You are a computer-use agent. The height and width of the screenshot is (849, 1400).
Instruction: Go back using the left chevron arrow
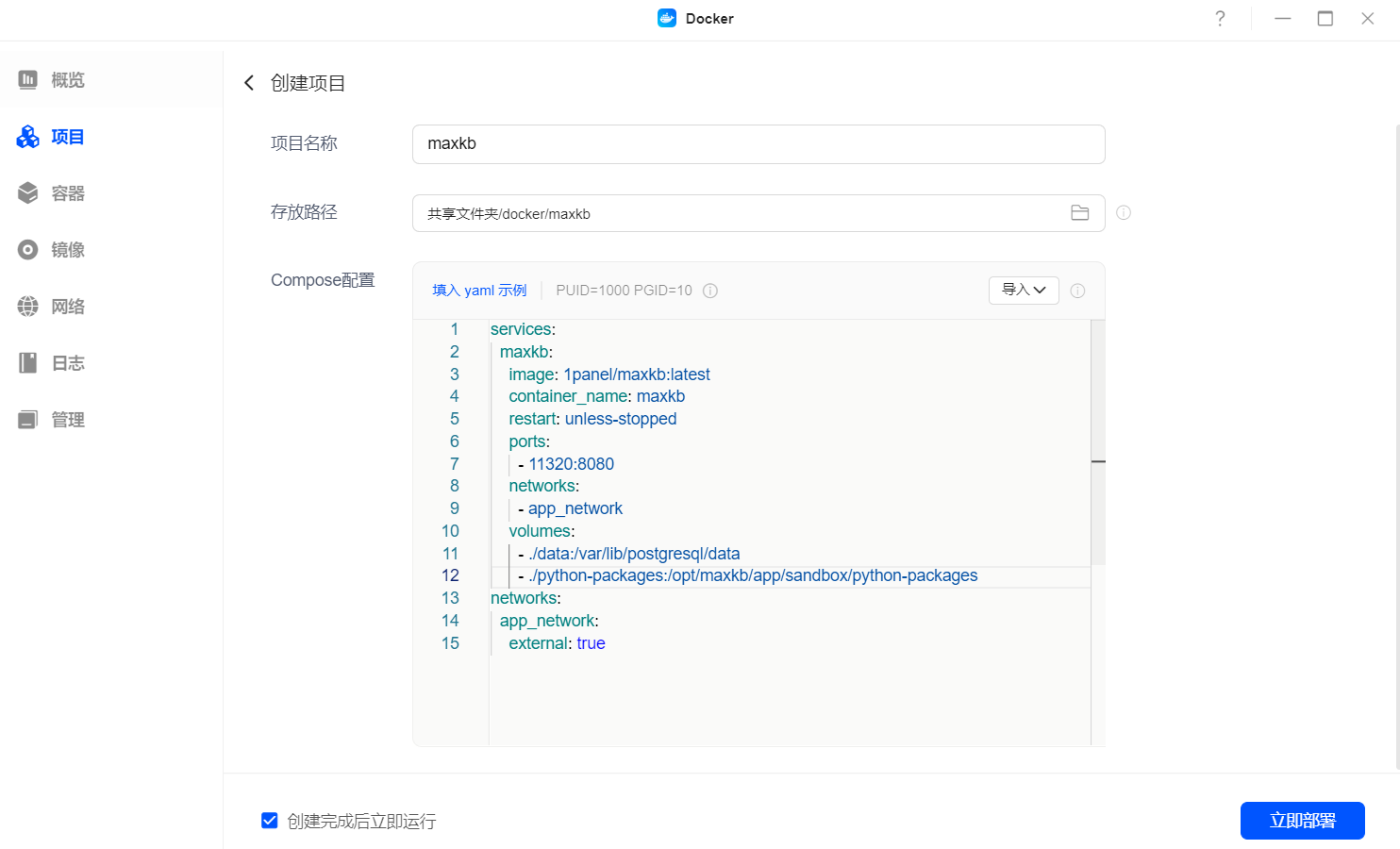[x=249, y=83]
